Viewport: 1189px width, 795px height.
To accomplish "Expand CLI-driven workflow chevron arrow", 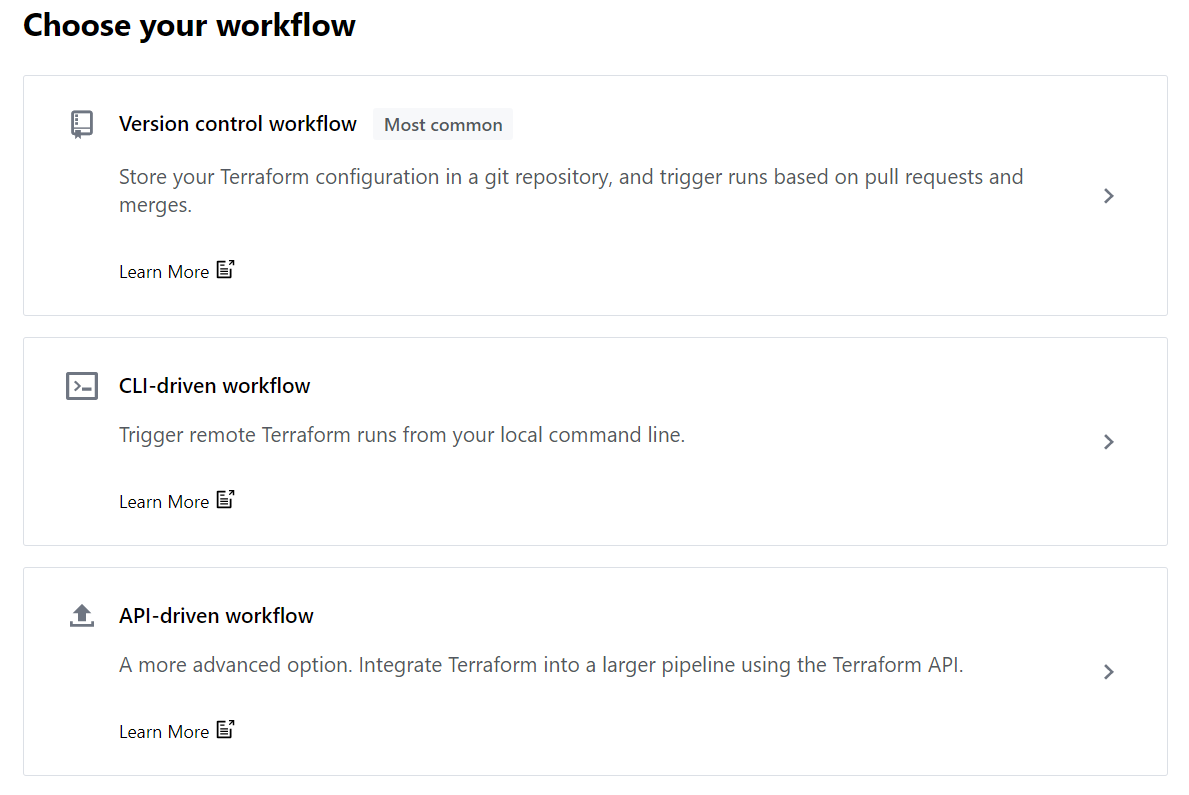I will click(x=1108, y=442).
